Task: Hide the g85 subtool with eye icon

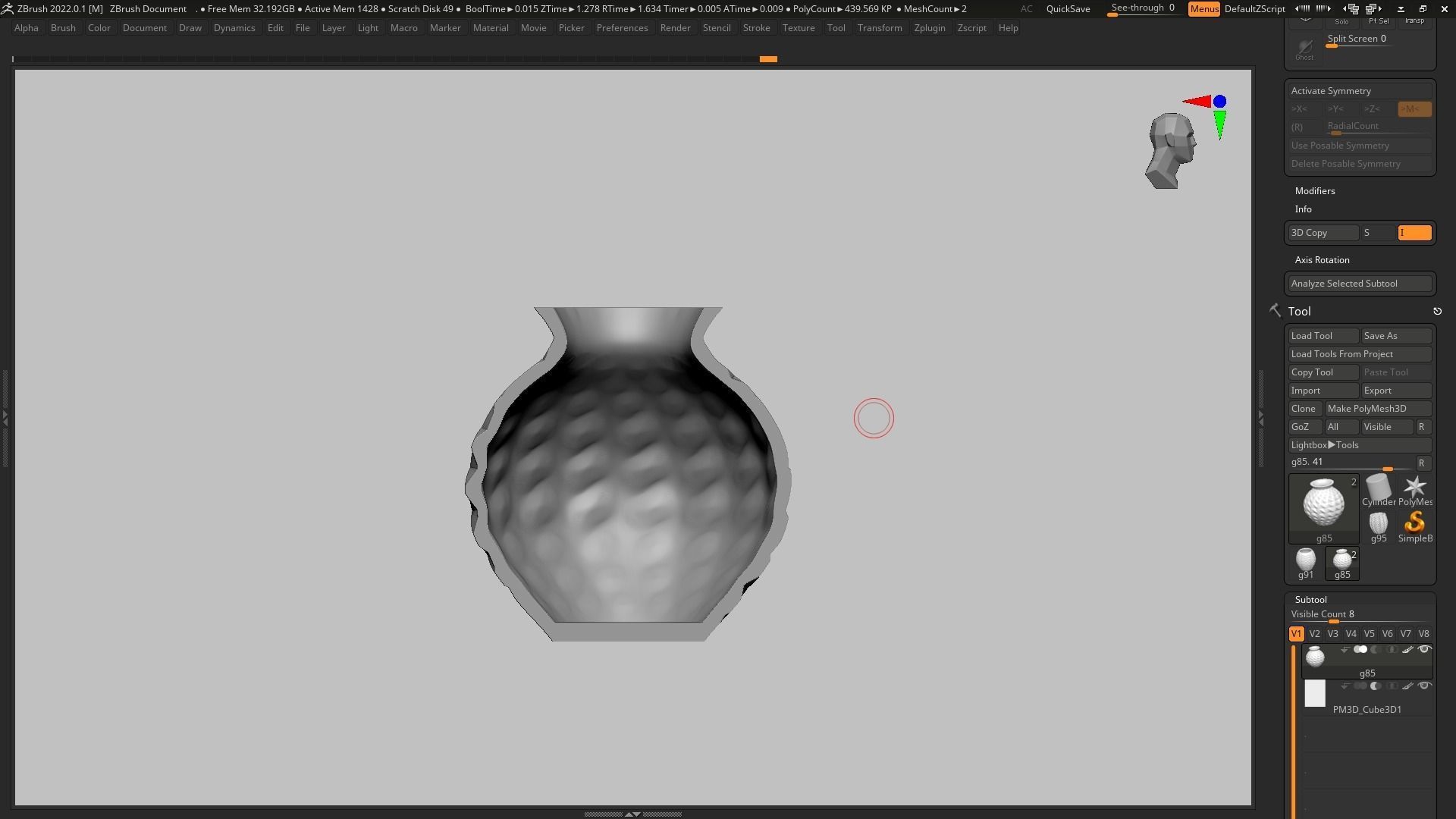Action: point(1424,650)
